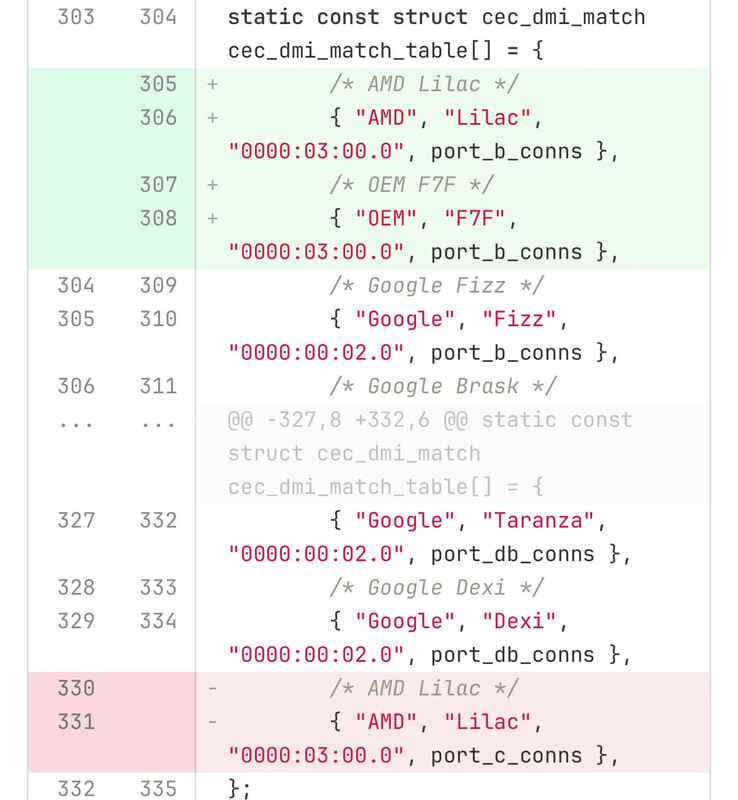Click the "Taranza" string on line 332
Image resolution: width=738 pixels, height=800 pixels.
pyautogui.click(x=538, y=521)
